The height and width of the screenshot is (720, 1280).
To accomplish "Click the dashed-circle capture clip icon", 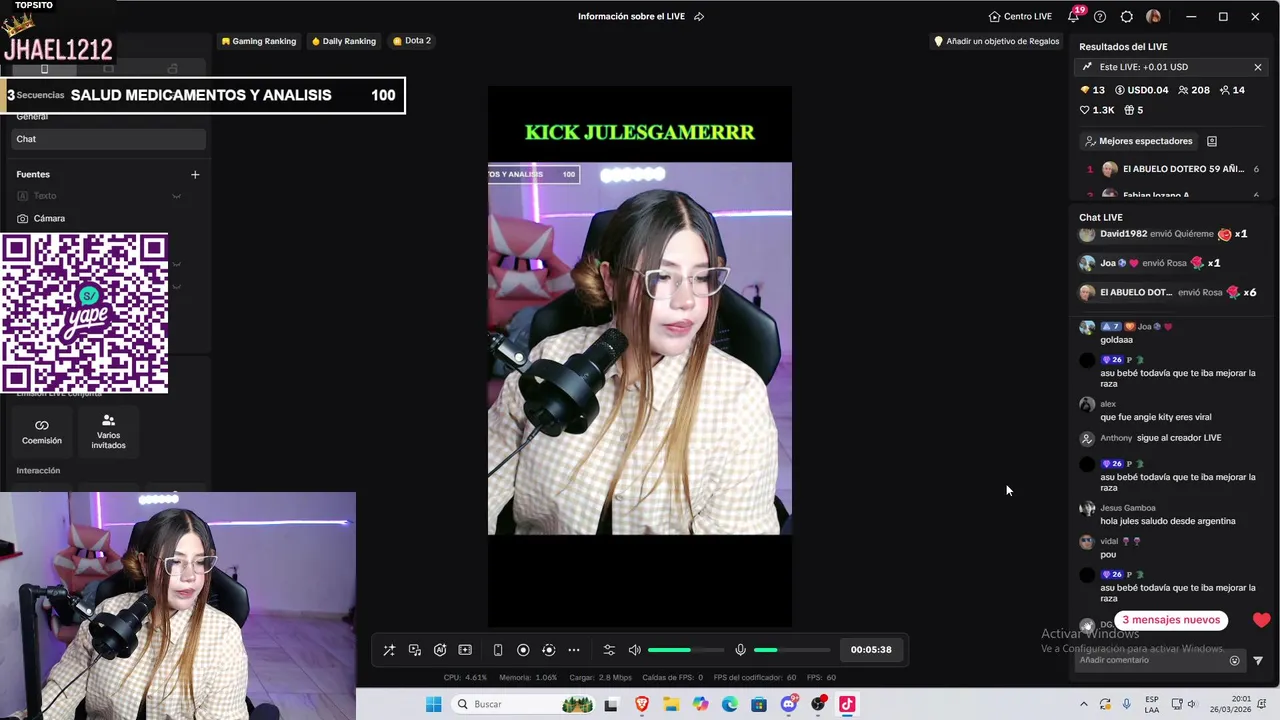I will click(548, 650).
